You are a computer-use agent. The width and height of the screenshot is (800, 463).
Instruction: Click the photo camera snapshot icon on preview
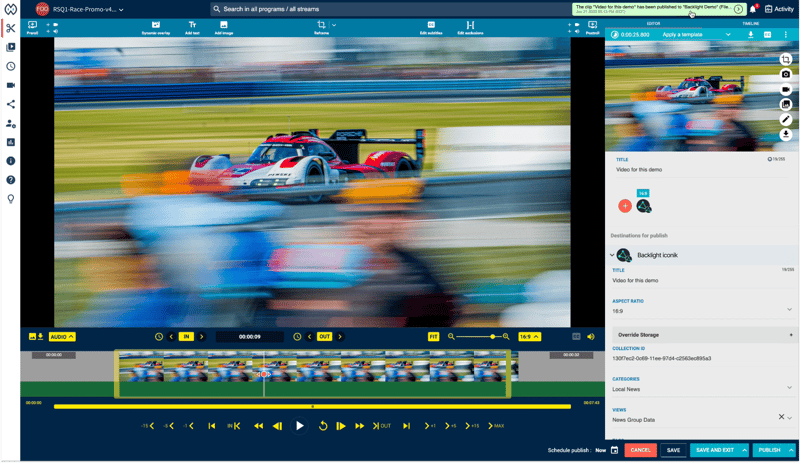pyautogui.click(x=786, y=74)
